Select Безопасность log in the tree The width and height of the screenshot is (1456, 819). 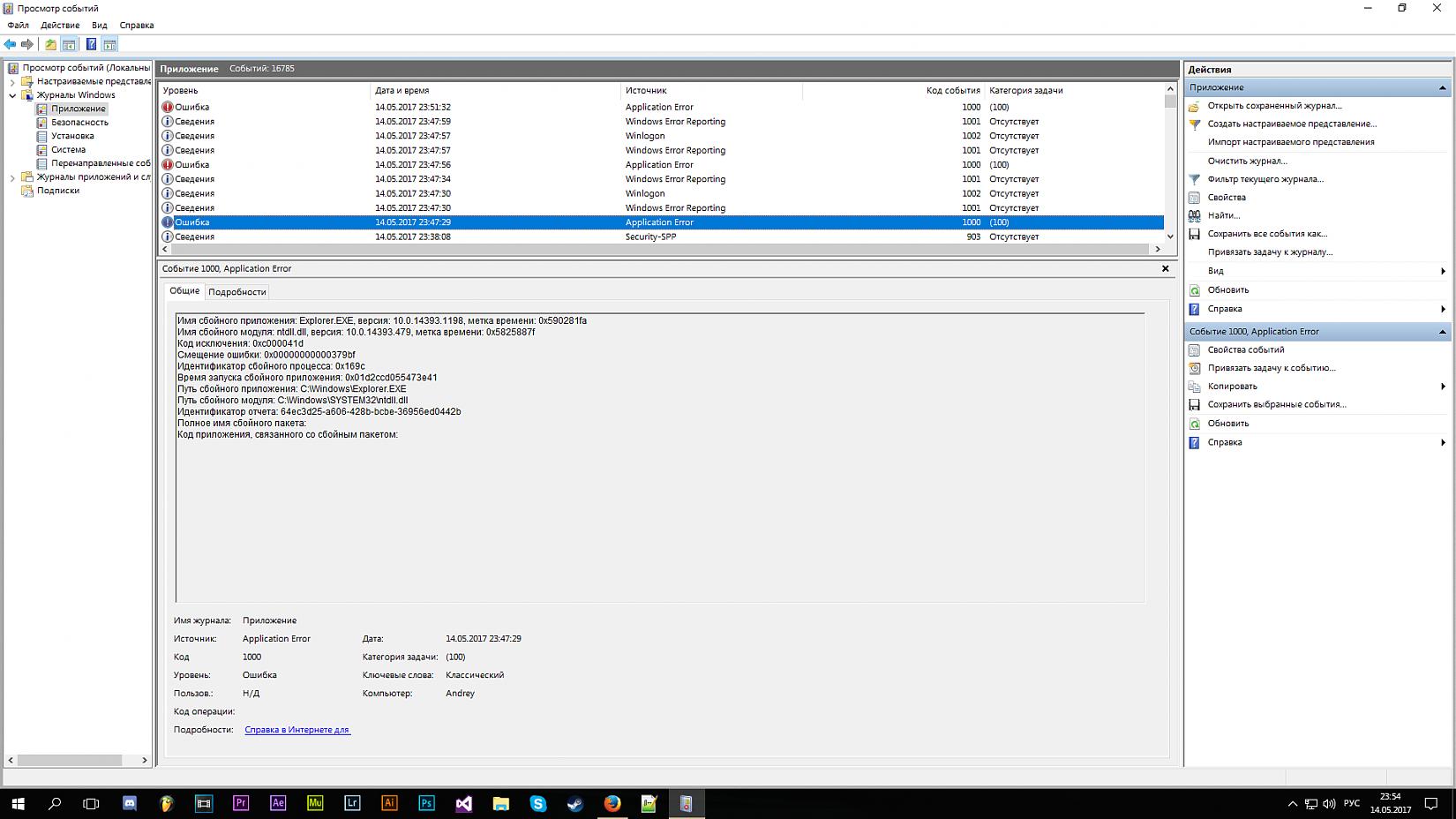click(79, 123)
